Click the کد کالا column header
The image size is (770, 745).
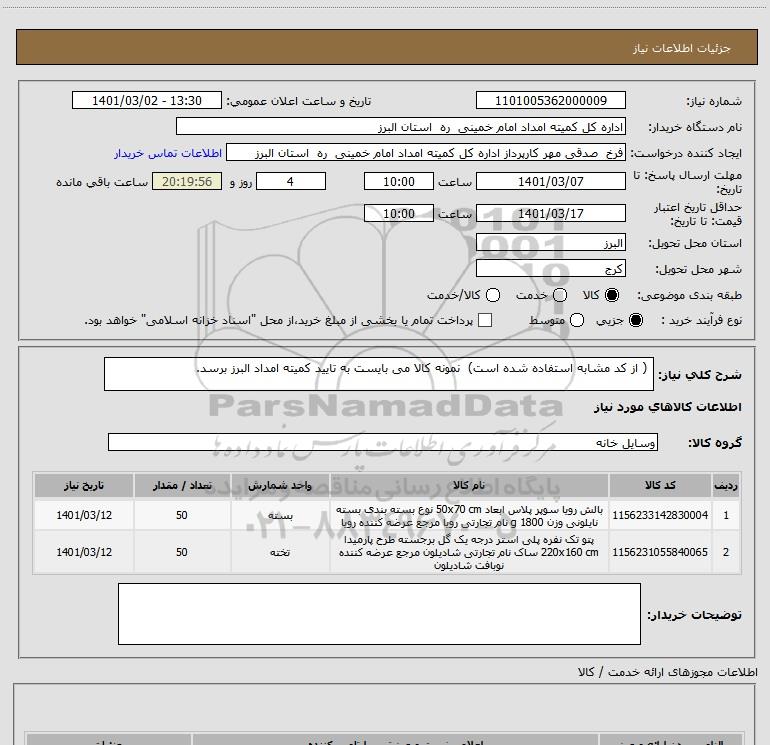660,486
